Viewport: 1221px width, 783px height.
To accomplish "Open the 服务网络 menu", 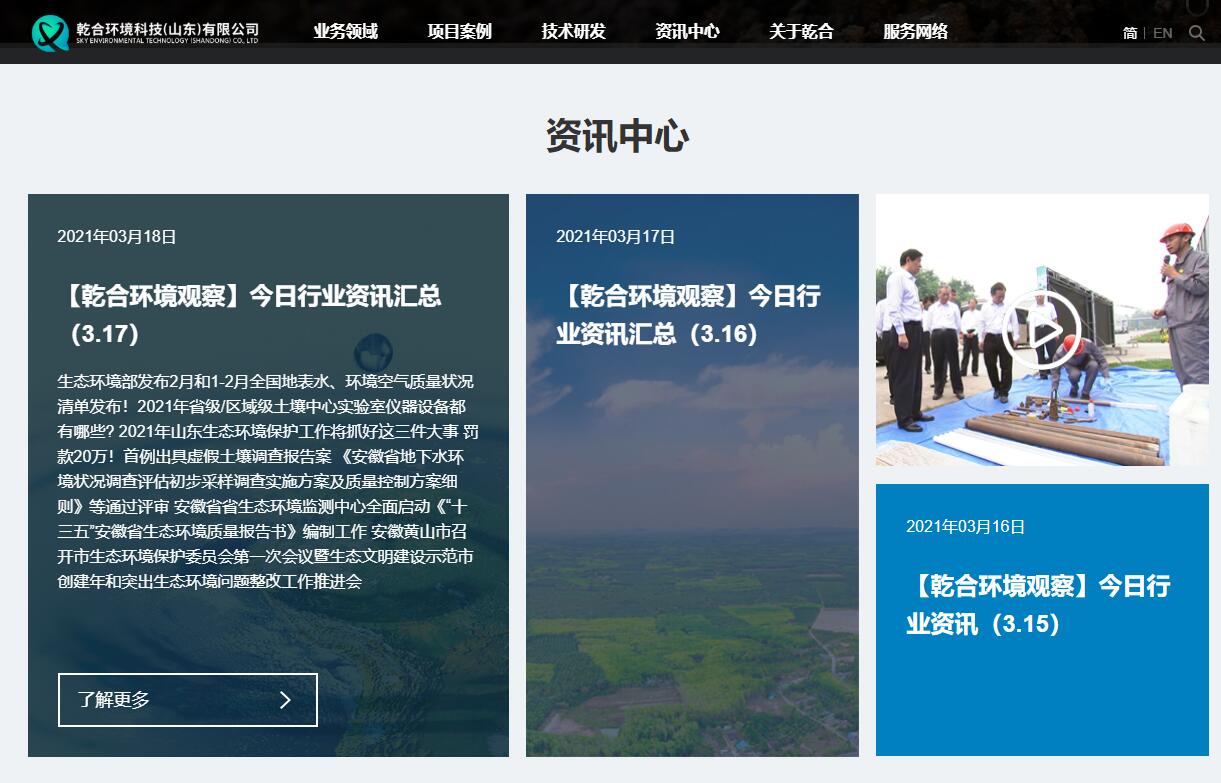I will pos(915,31).
